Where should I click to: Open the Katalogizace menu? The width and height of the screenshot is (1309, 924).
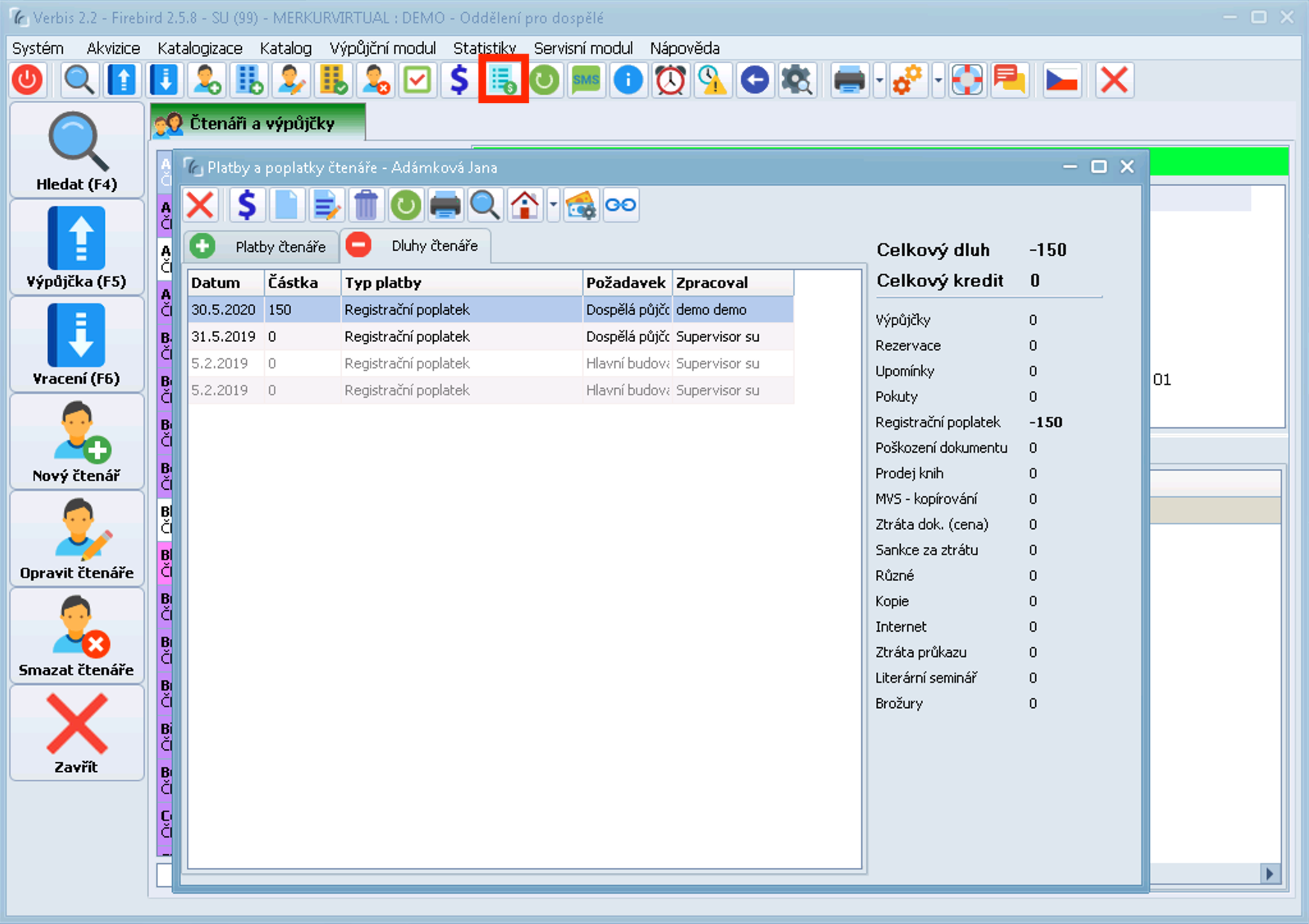[200, 49]
